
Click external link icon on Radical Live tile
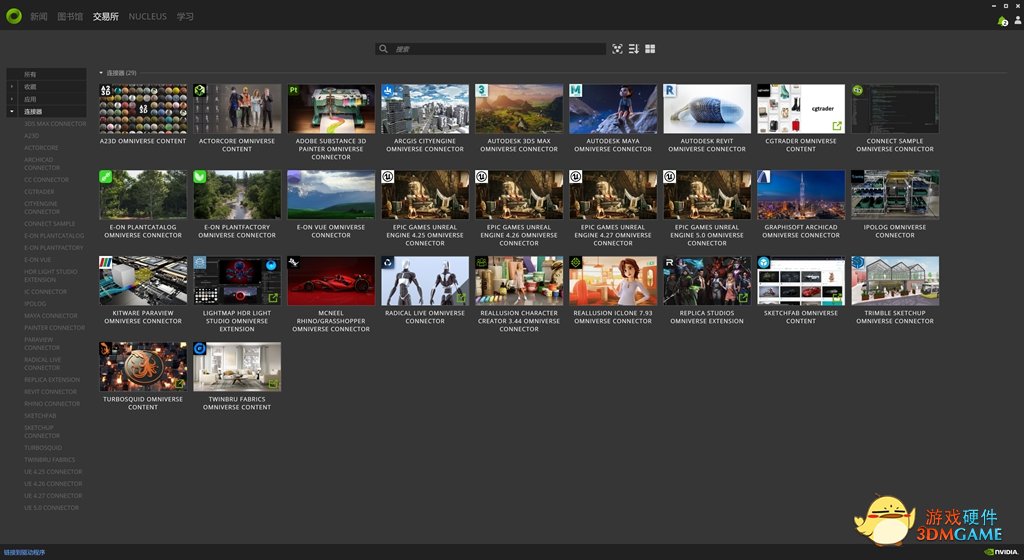[461, 298]
